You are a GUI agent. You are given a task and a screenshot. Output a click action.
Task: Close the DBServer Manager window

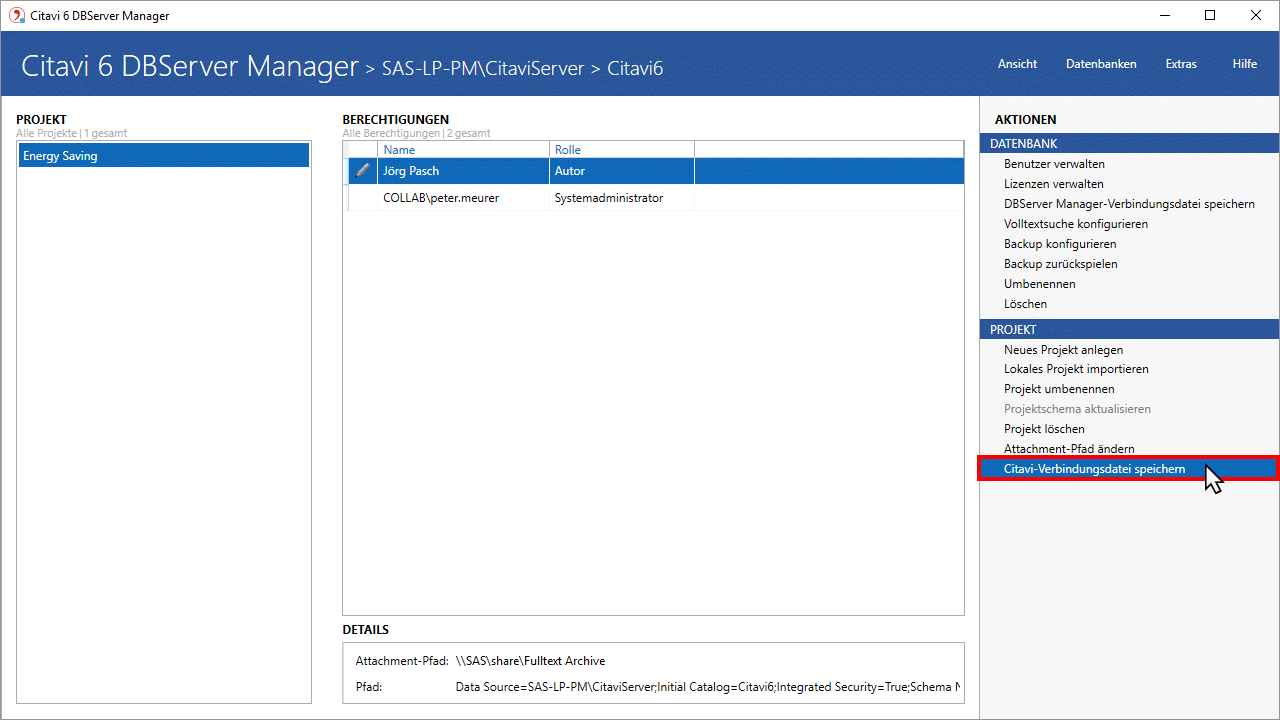1256,16
